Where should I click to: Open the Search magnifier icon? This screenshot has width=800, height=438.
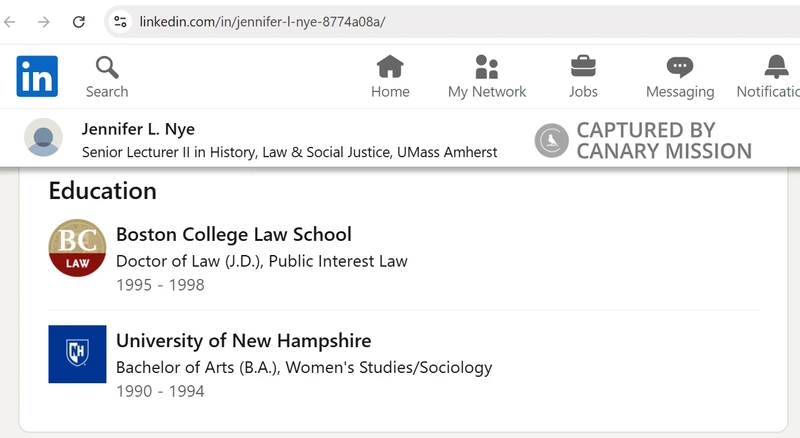click(106, 68)
